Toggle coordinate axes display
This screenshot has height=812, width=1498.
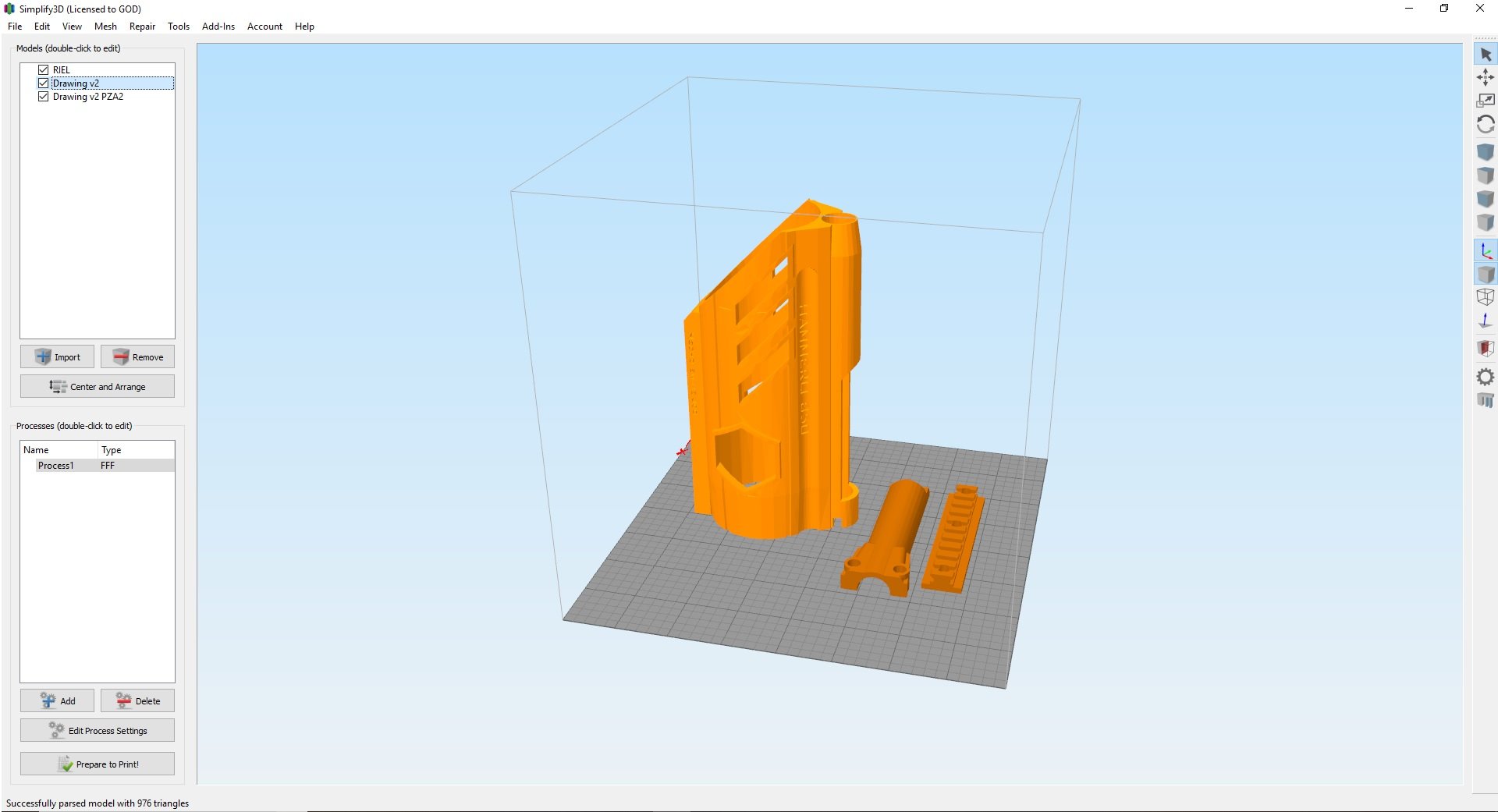(x=1486, y=251)
